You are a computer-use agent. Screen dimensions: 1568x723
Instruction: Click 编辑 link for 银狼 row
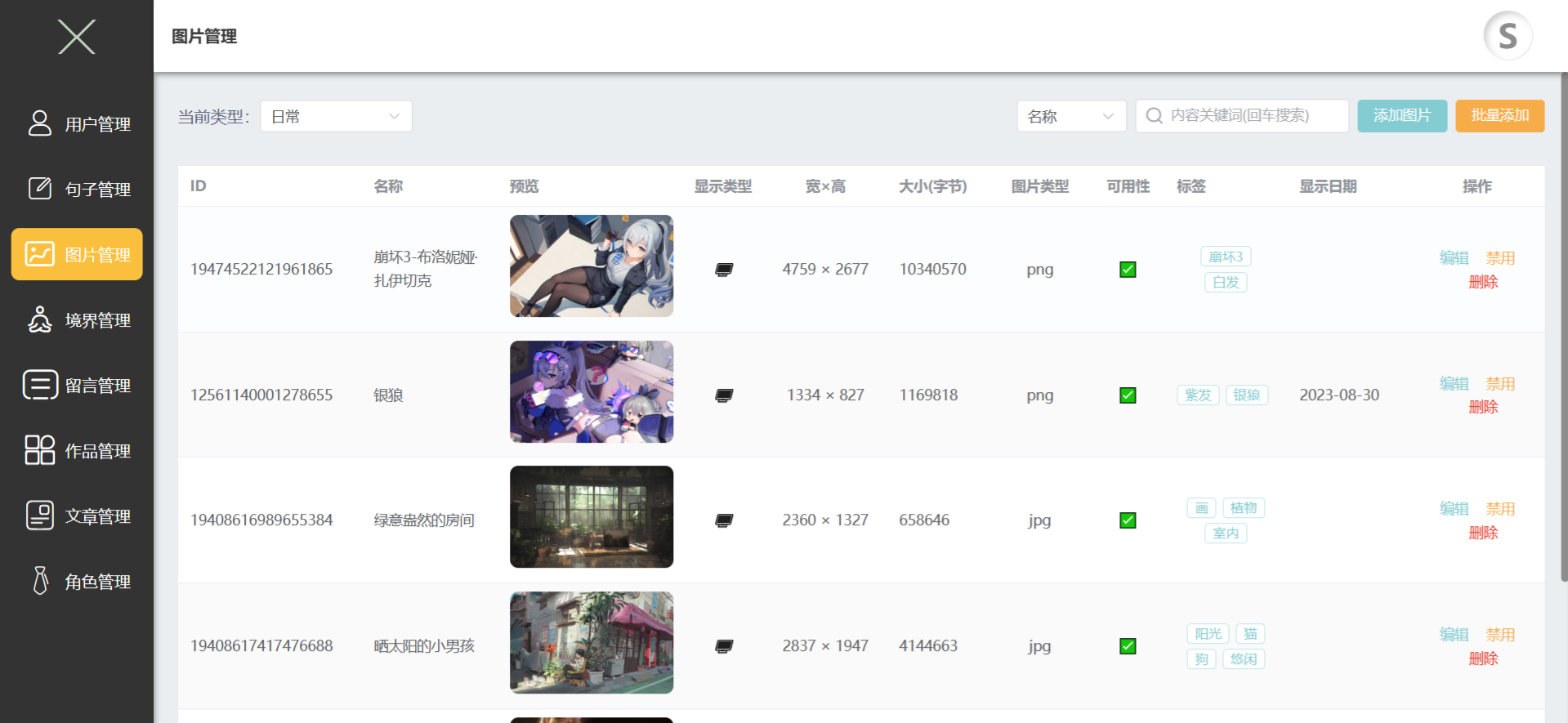pos(1454,383)
